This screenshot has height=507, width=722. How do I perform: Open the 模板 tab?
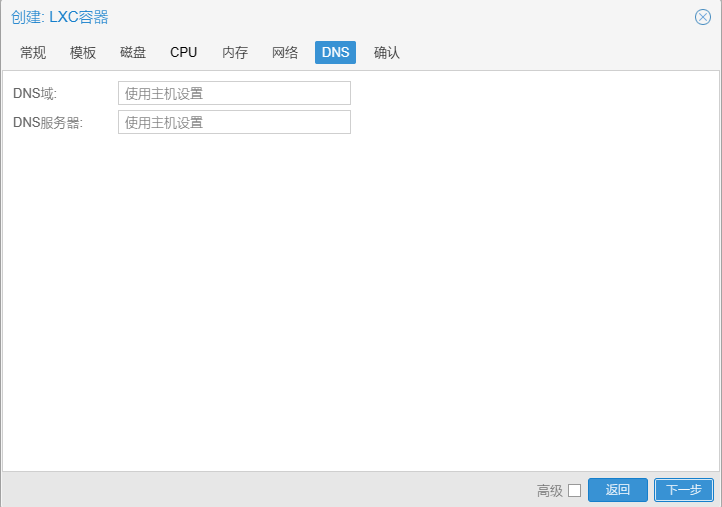[x=83, y=52]
